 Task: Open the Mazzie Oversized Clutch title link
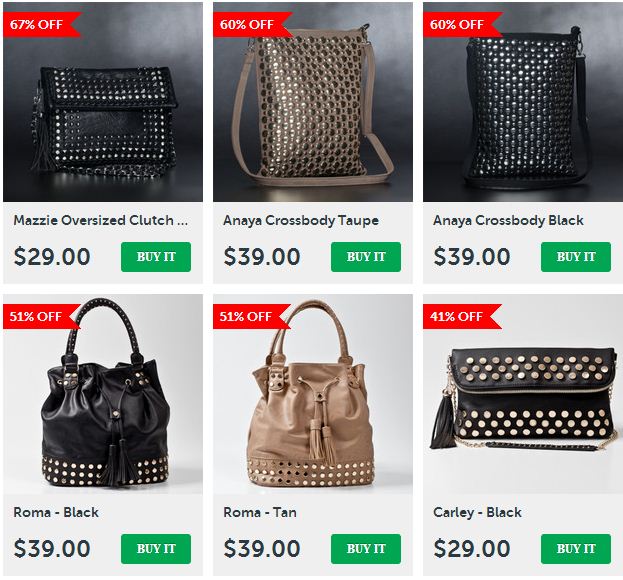click(101, 220)
